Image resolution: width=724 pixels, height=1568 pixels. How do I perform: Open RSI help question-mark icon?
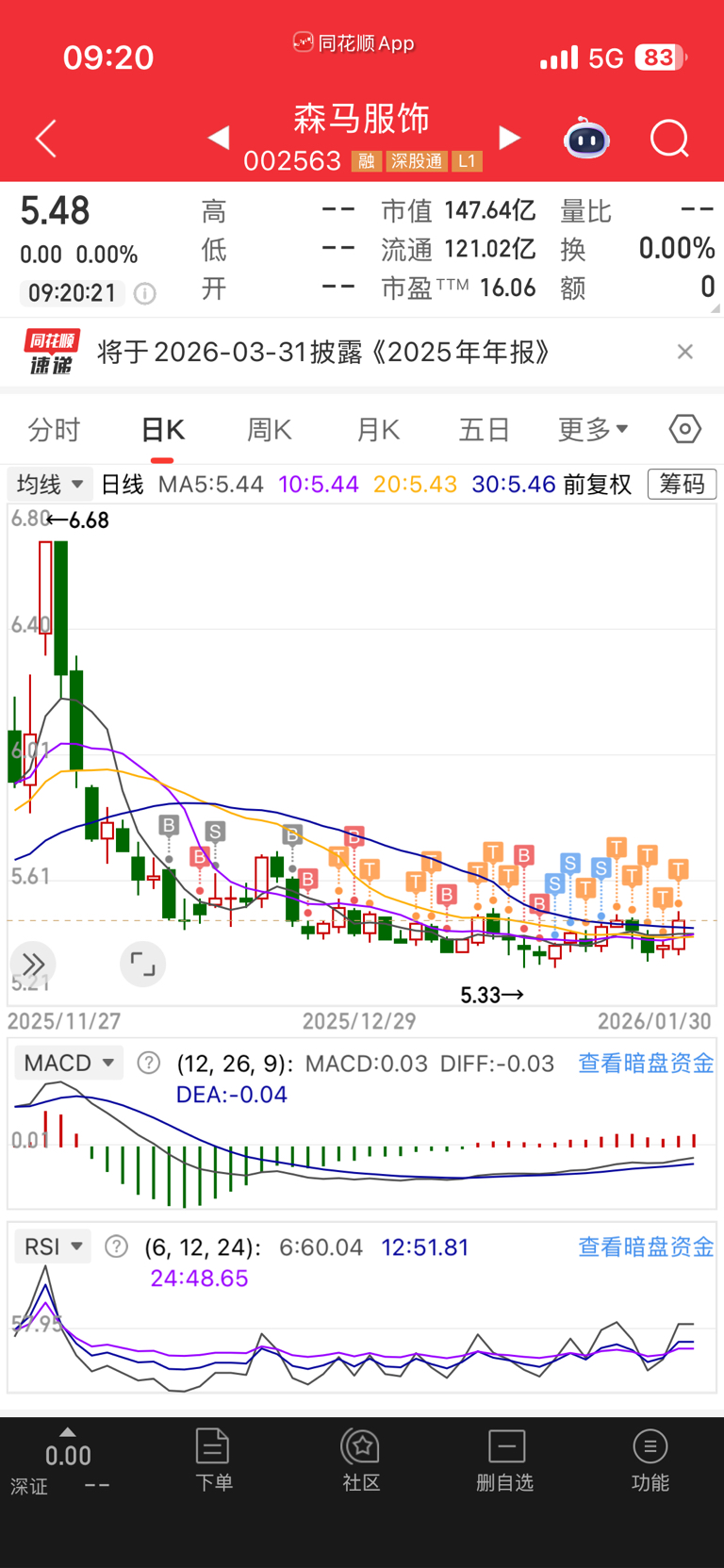116,1246
